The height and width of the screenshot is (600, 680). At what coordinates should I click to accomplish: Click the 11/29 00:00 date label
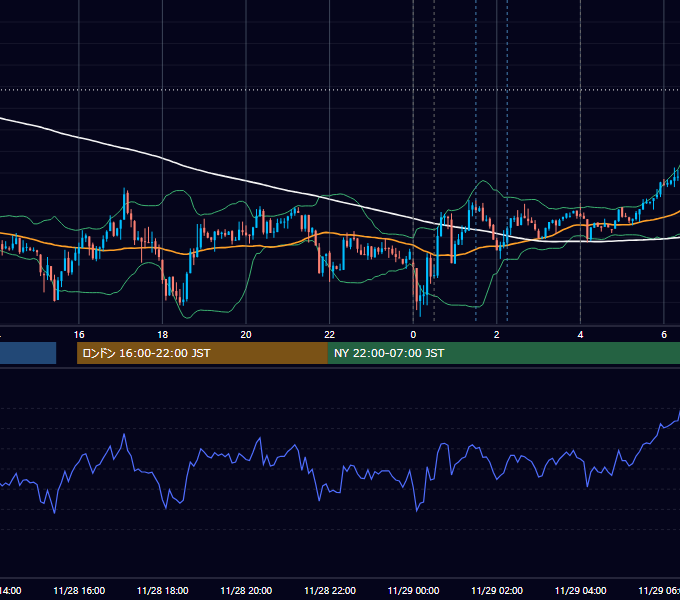click(x=413, y=590)
